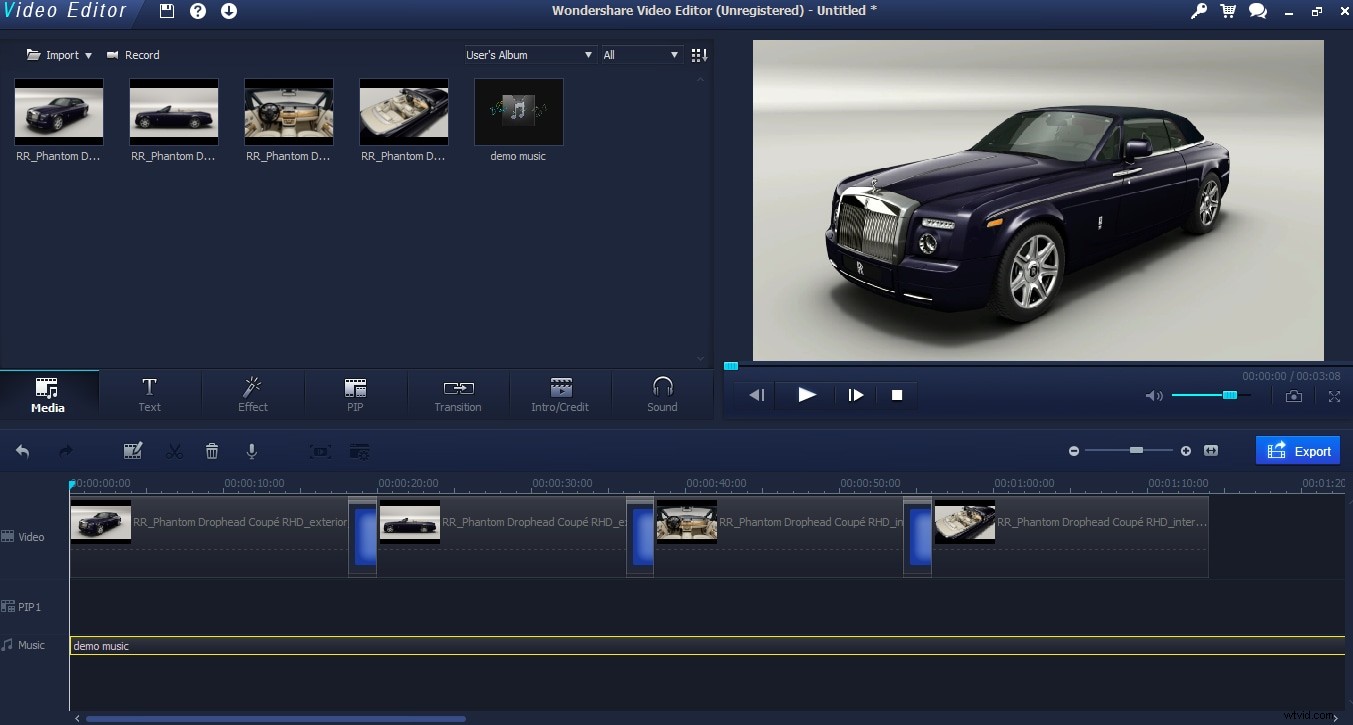
Task: Select the demo music thumbnail in the album
Action: (x=518, y=111)
